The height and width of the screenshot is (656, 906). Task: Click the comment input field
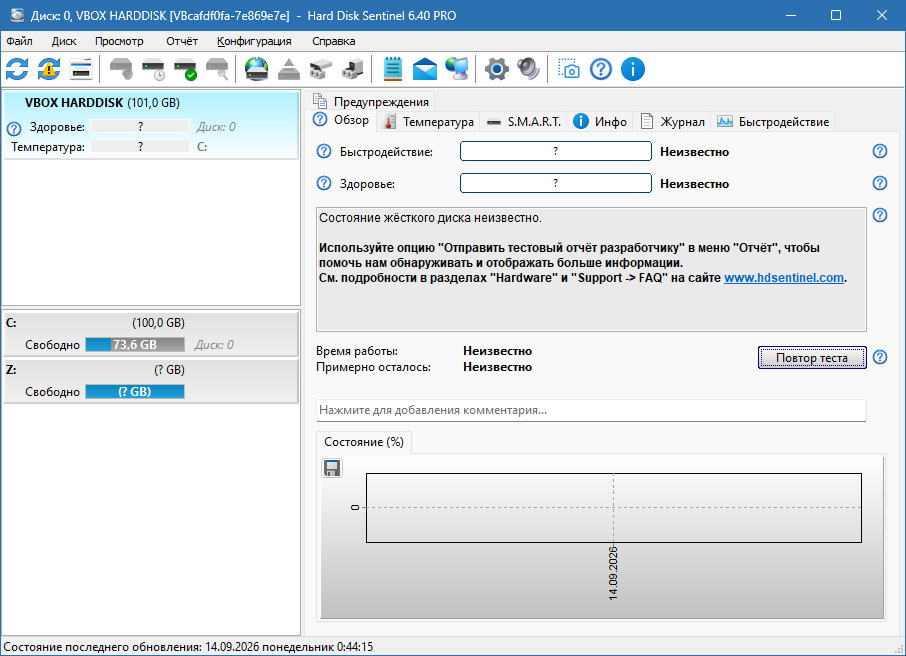coord(591,410)
